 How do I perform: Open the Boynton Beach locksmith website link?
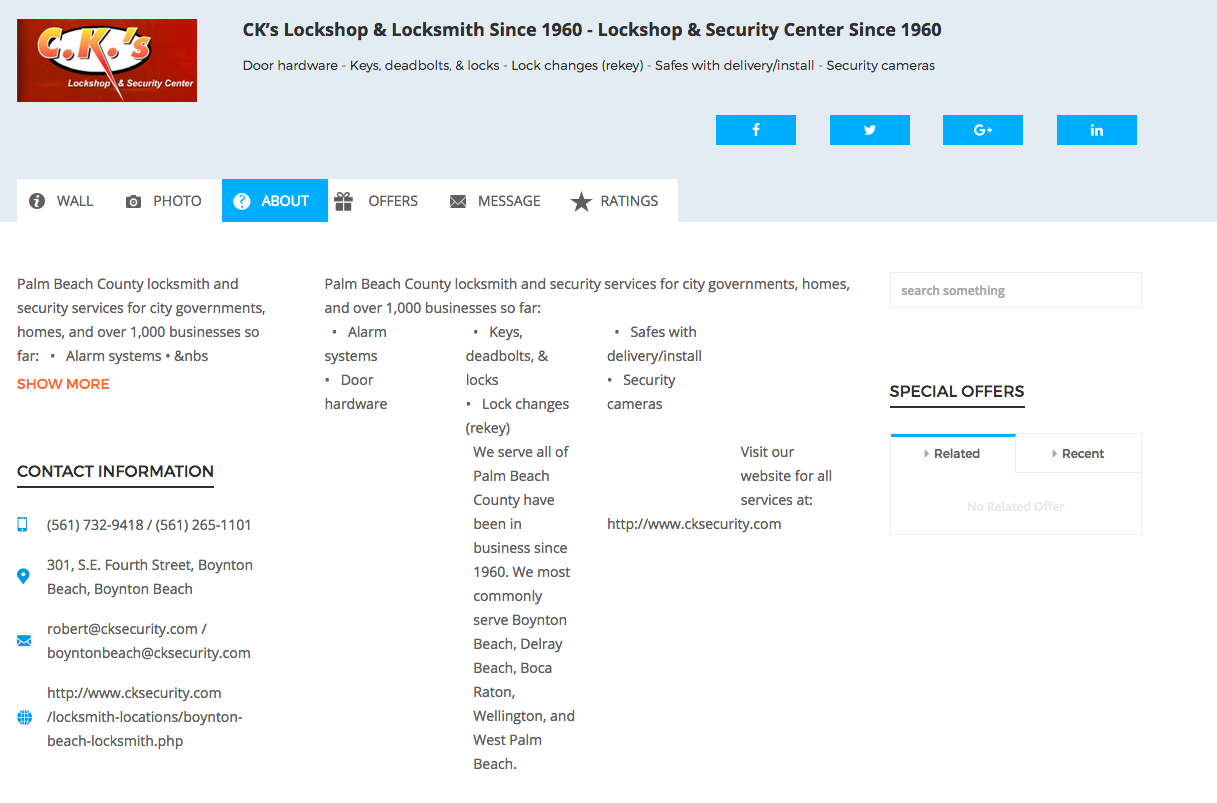coord(145,717)
